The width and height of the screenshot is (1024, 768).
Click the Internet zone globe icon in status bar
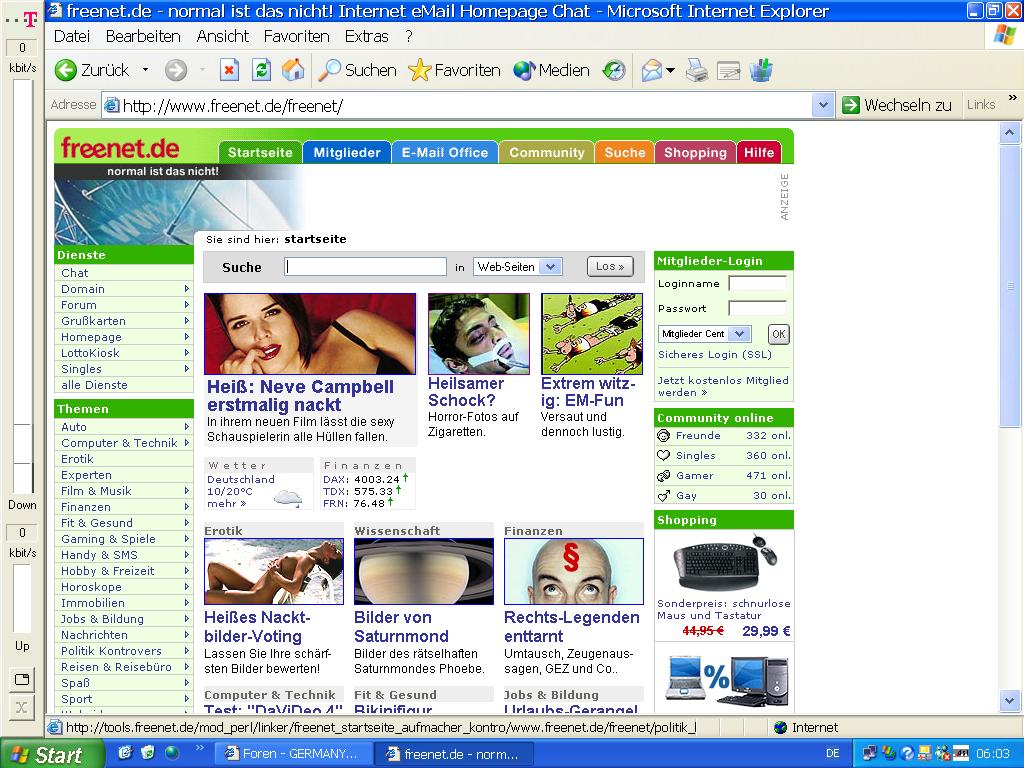click(x=780, y=728)
